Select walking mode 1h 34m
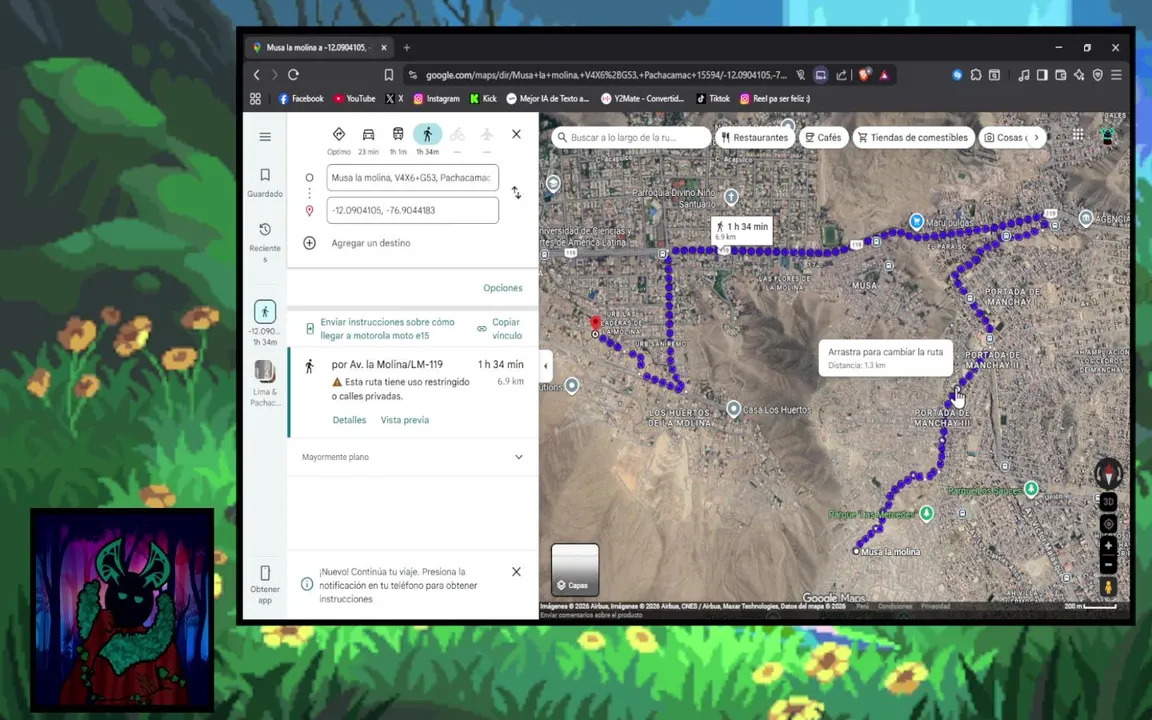 pyautogui.click(x=428, y=139)
